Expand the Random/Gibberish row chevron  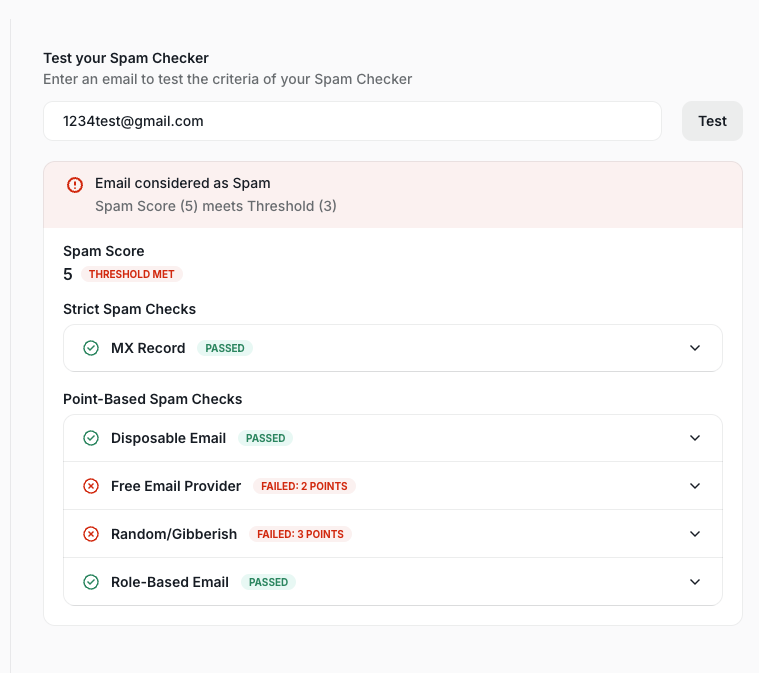[696, 534]
